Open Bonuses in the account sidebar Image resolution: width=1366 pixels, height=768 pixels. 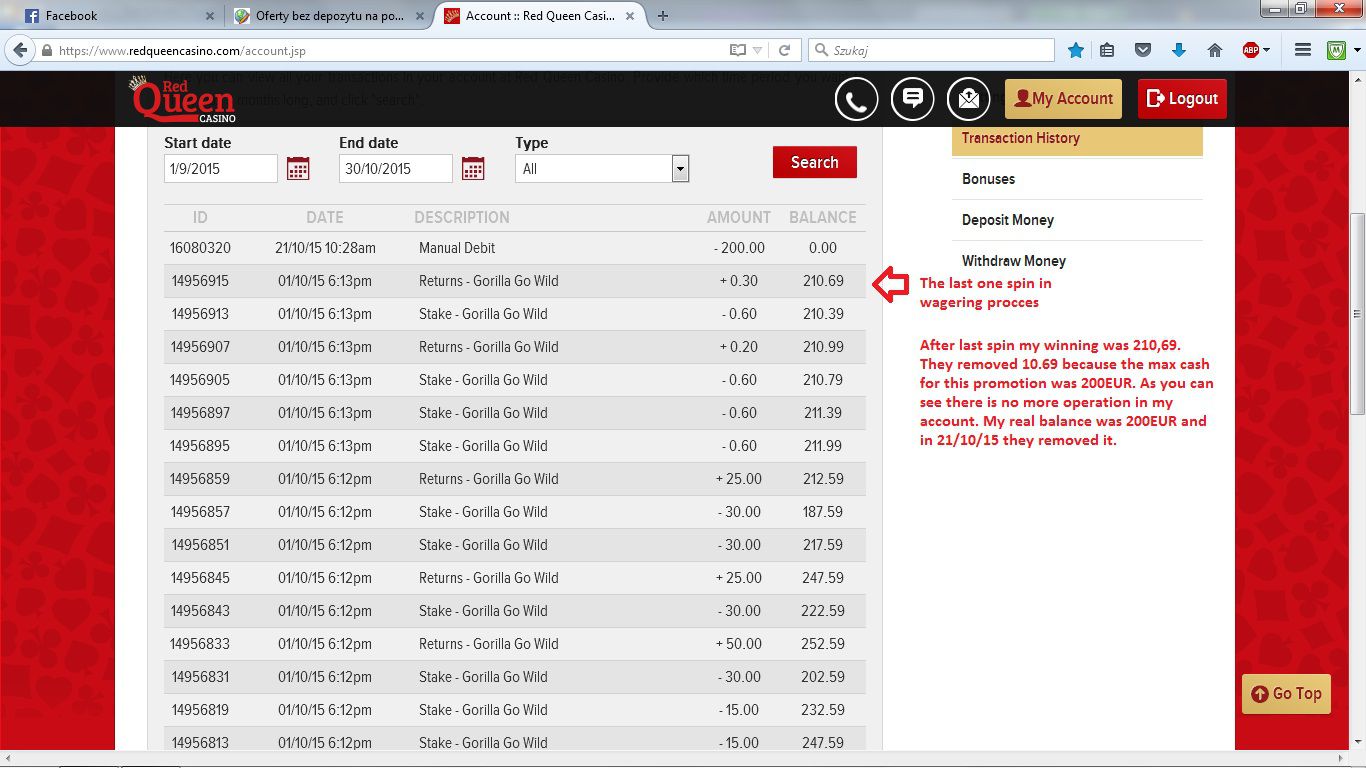pos(1077,179)
